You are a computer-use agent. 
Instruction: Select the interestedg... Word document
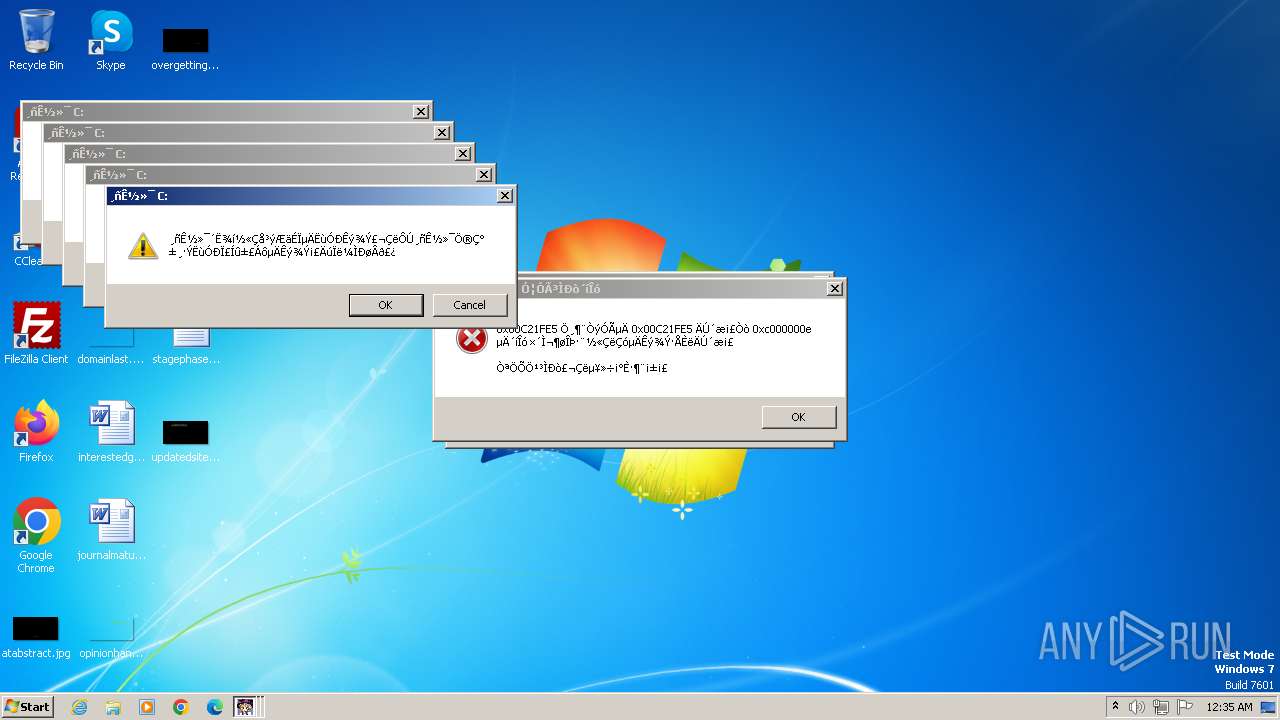(111, 431)
